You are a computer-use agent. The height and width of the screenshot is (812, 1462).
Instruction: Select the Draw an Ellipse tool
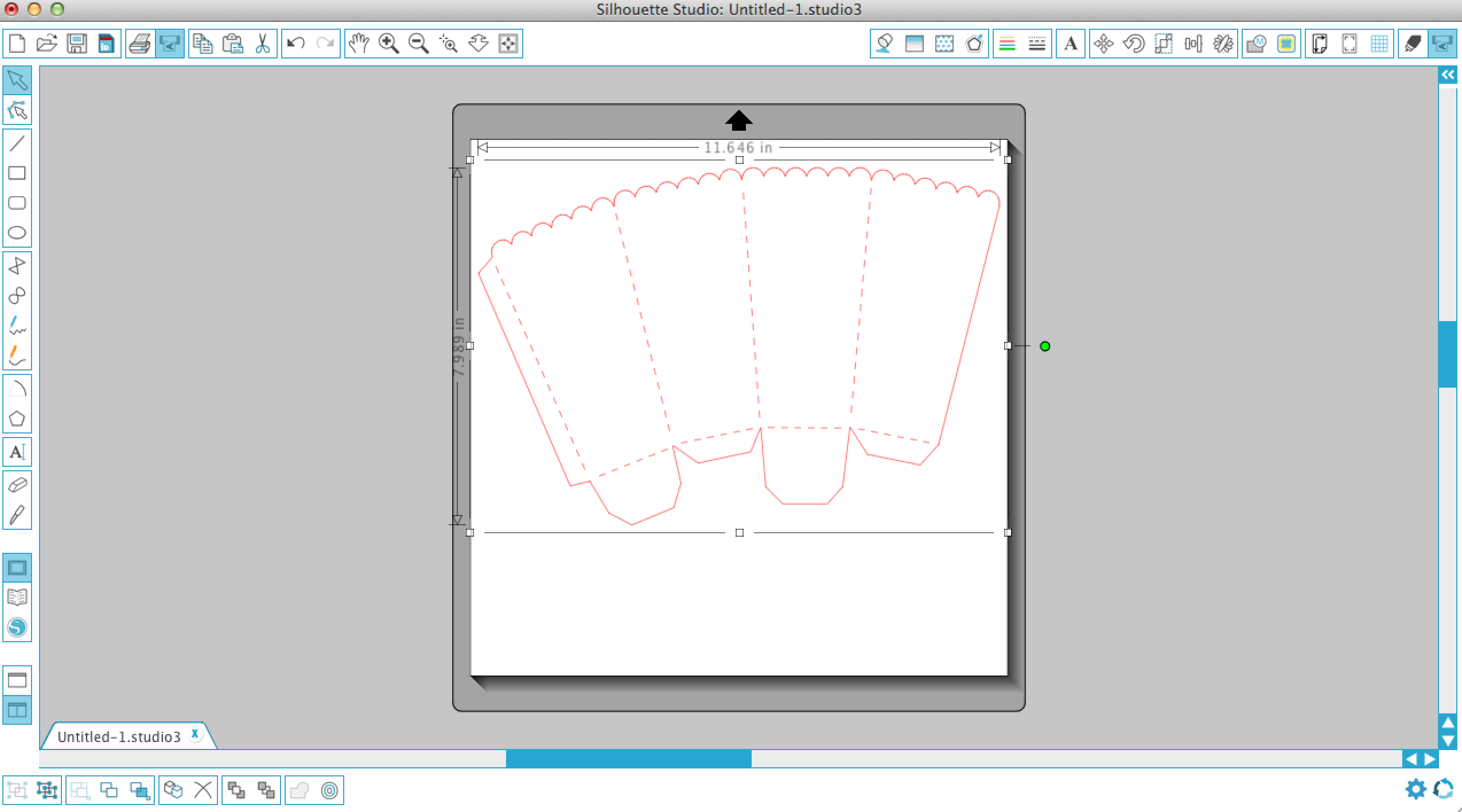pyautogui.click(x=17, y=233)
